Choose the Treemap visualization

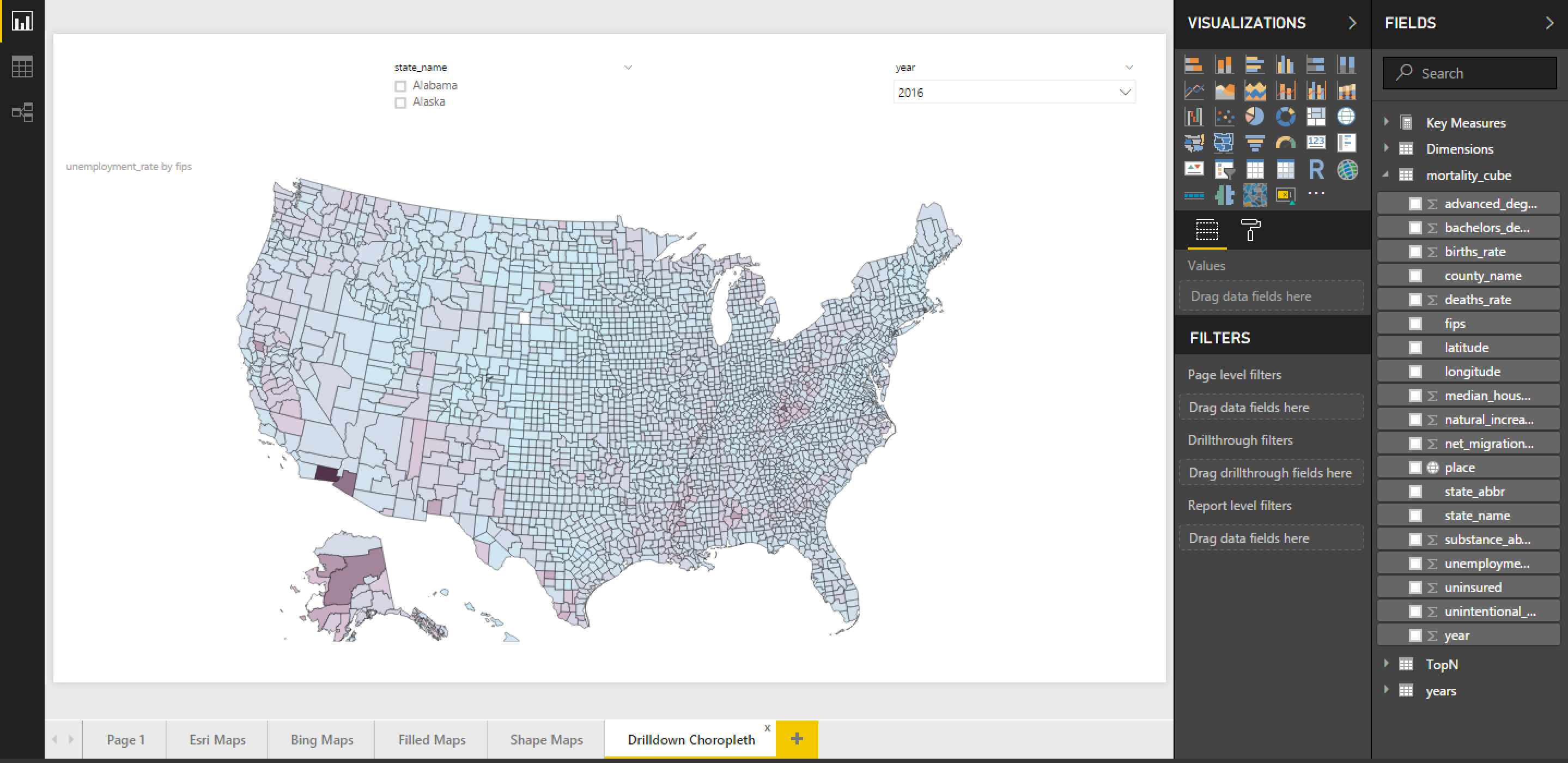tap(1316, 116)
